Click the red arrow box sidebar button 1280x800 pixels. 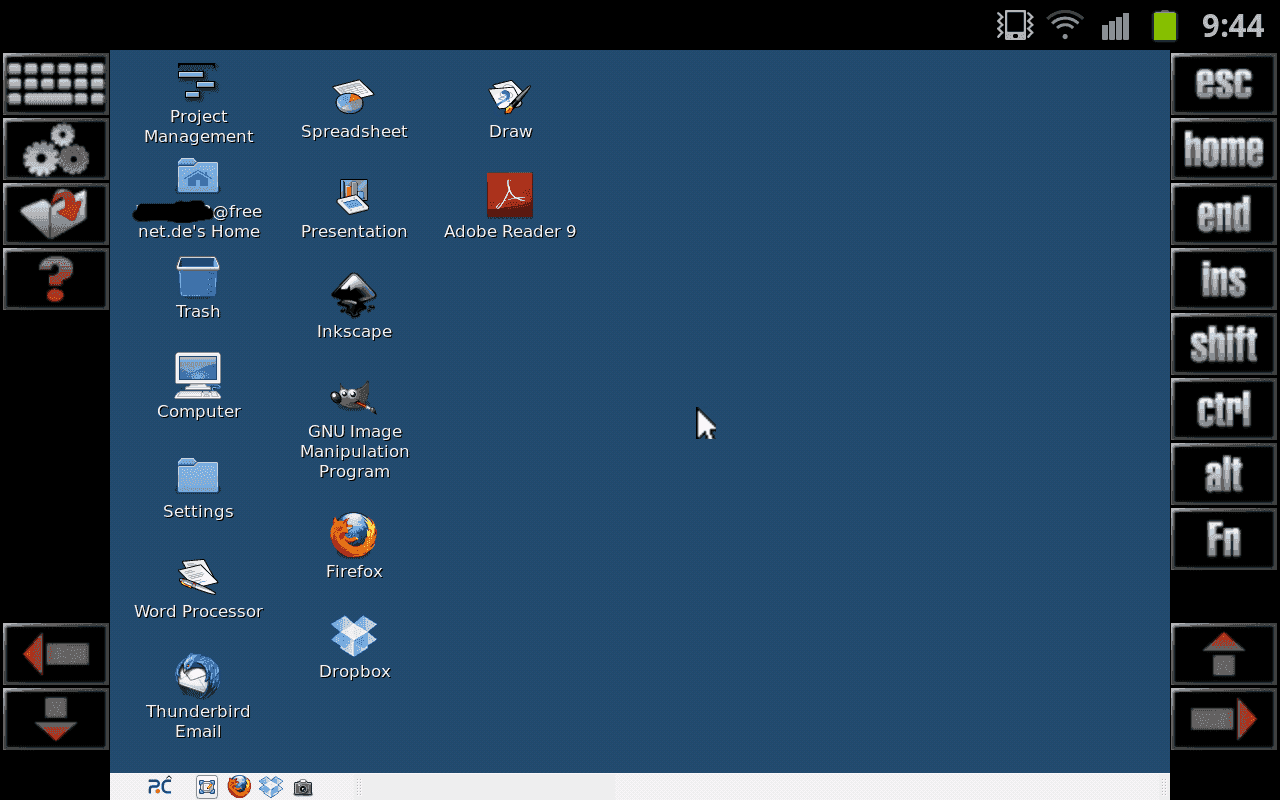56,214
